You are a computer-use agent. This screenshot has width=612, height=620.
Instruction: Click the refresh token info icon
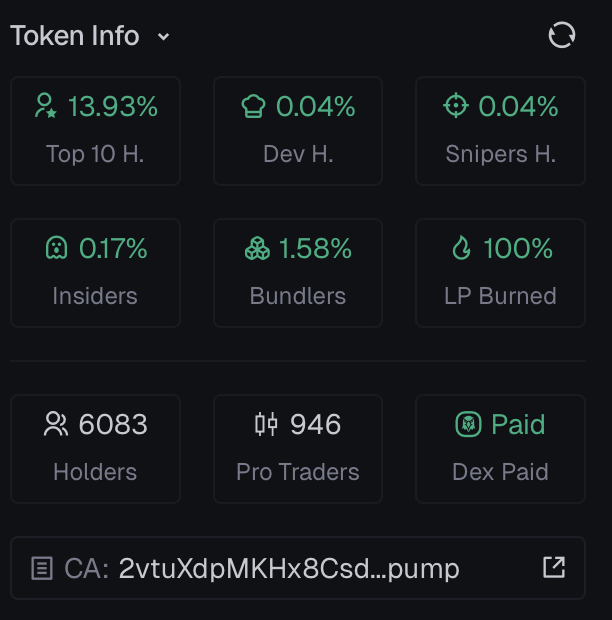tap(562, 36)
